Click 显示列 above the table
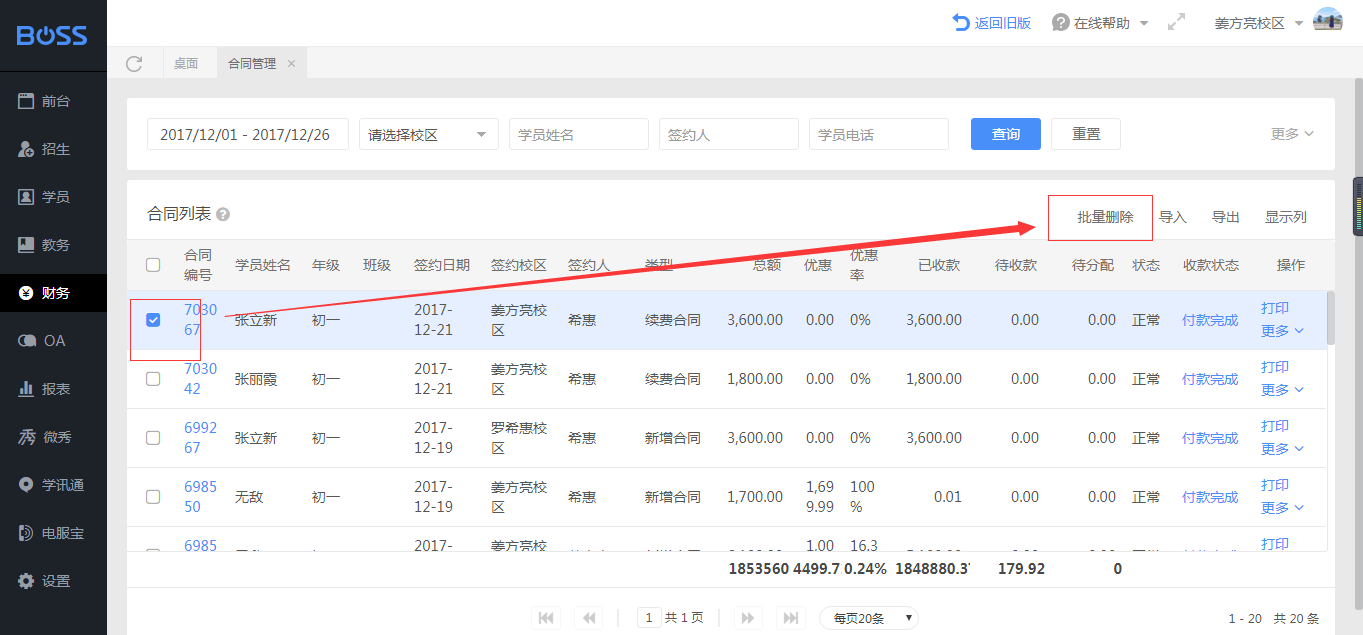Viewport: 1363px width, 635px height. point(1286,217)
